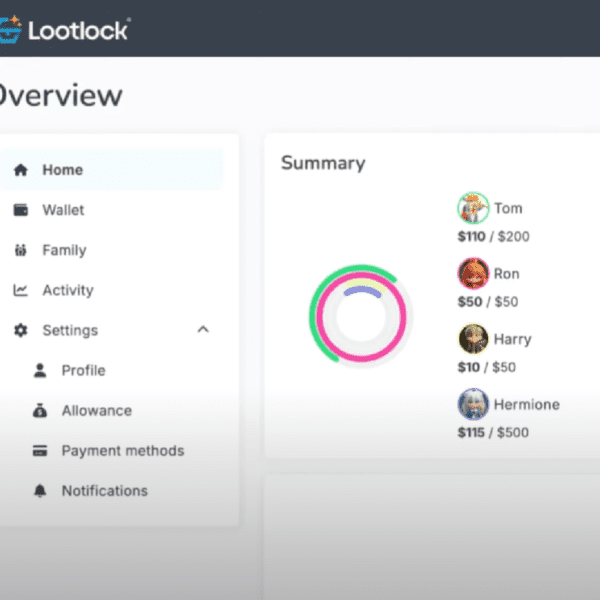600x600 pixels.
Task: Open the Payment methods settings link
Action: point(122,451)
